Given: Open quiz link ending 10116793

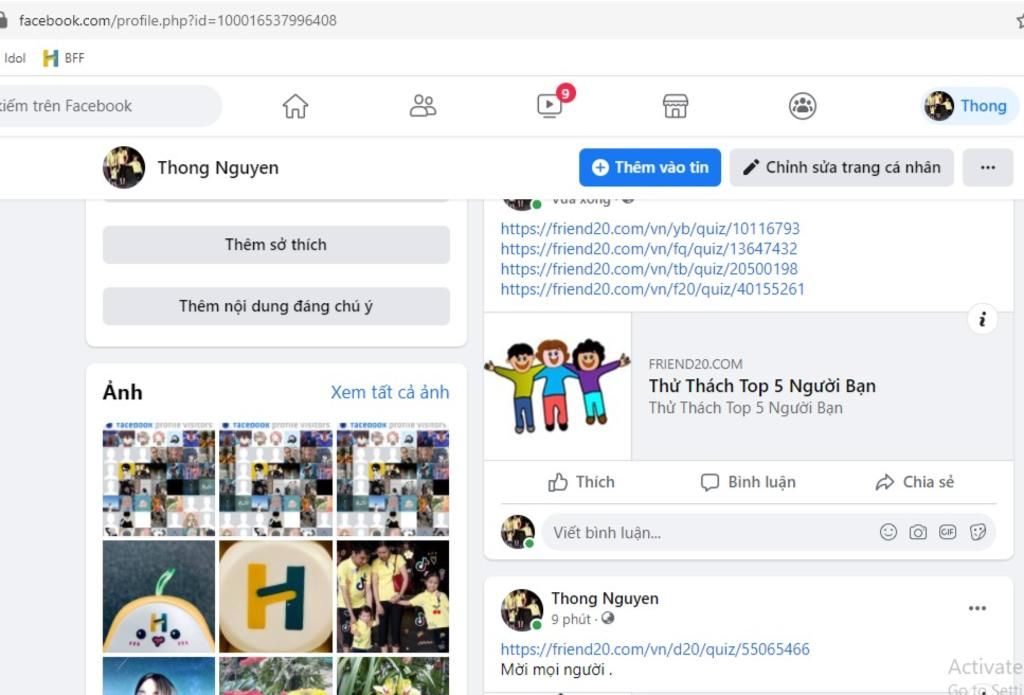Looking at the screenshot, I should pos(650,229).
